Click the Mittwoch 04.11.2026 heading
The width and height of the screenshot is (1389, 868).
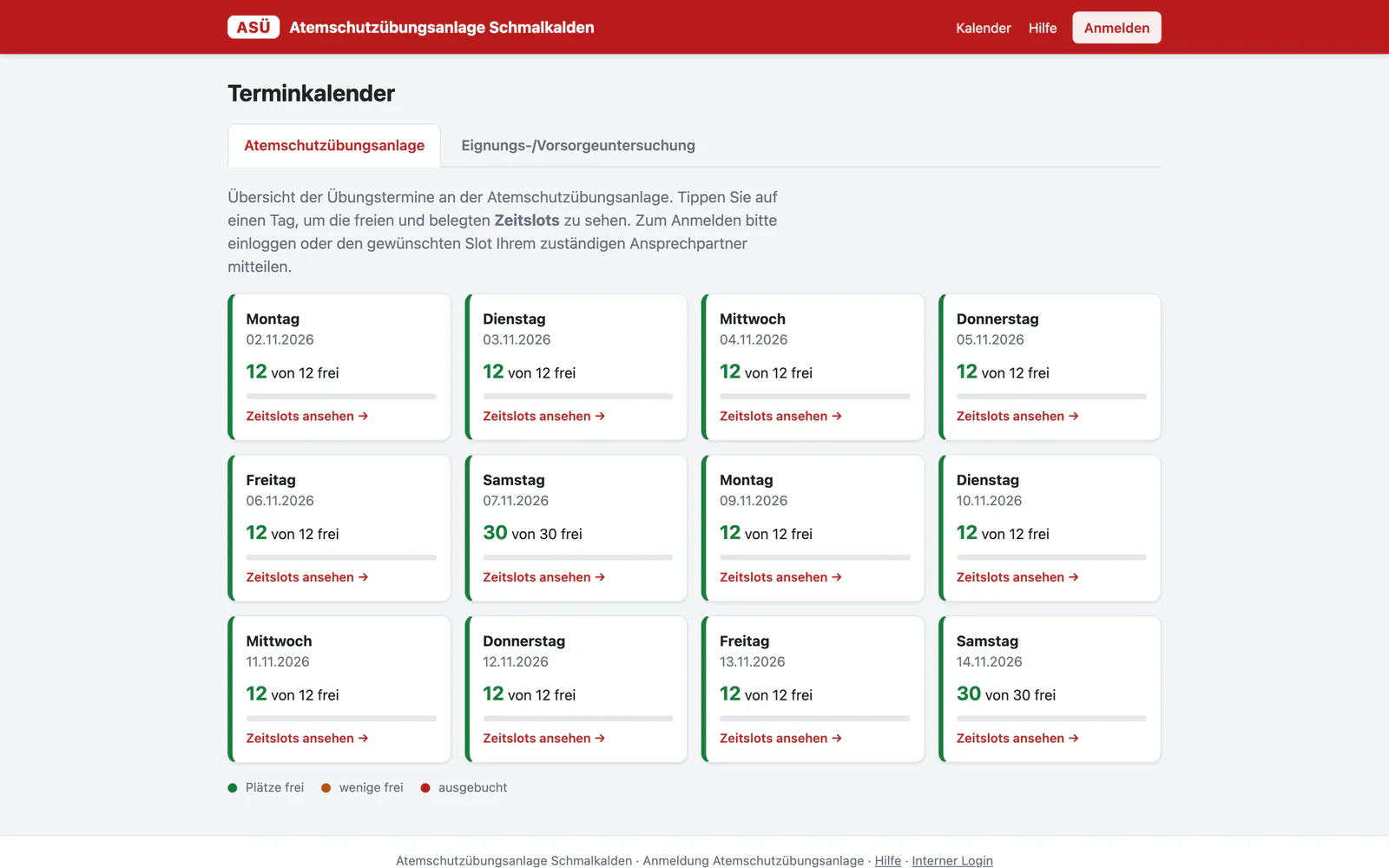pos(753,319)
